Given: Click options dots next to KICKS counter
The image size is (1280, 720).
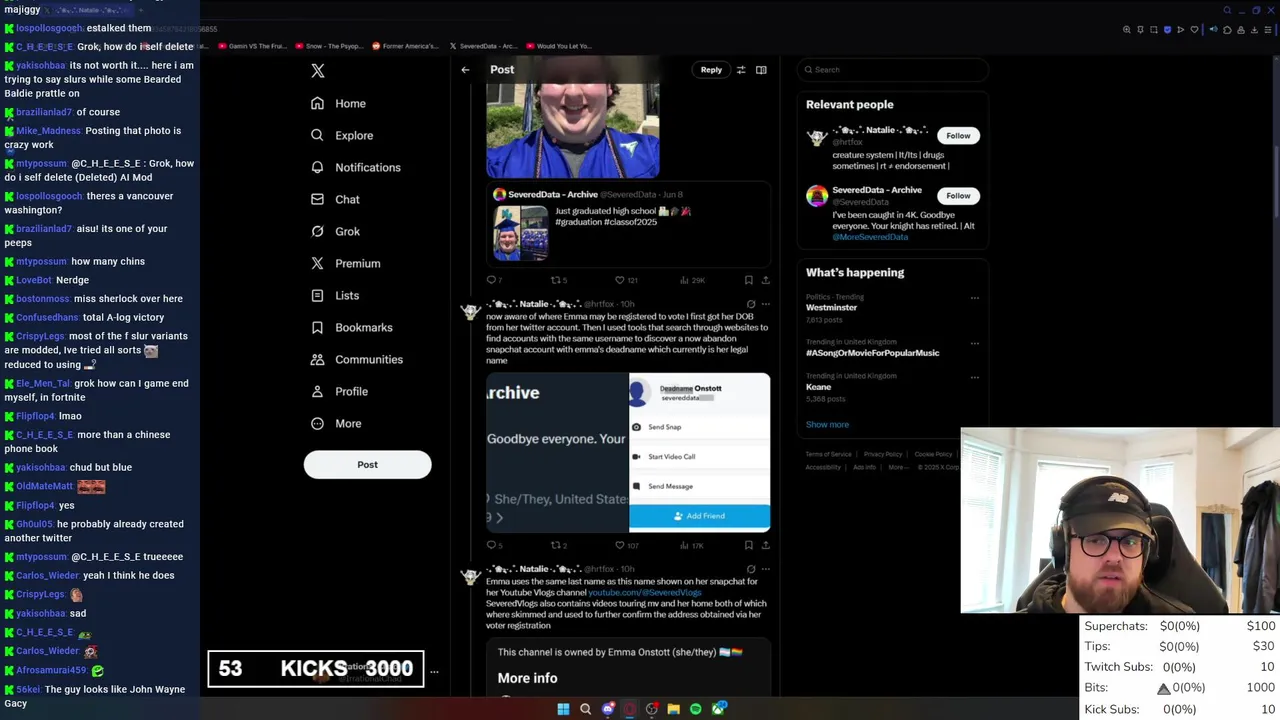Looking at the screenshot, I should pyautogui.click(x=434, y=671).
